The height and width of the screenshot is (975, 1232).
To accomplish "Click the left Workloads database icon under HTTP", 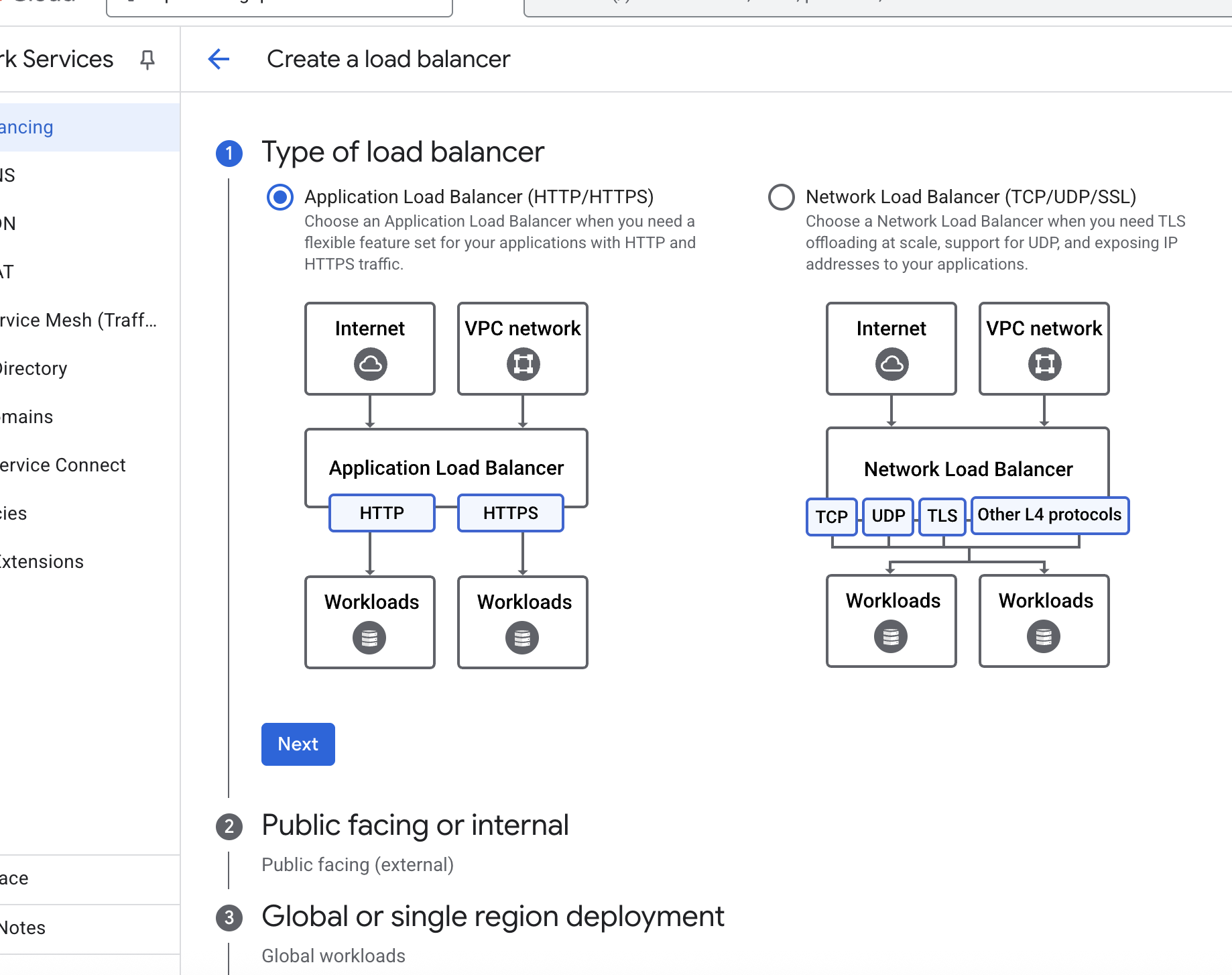I will click(369, 638).
